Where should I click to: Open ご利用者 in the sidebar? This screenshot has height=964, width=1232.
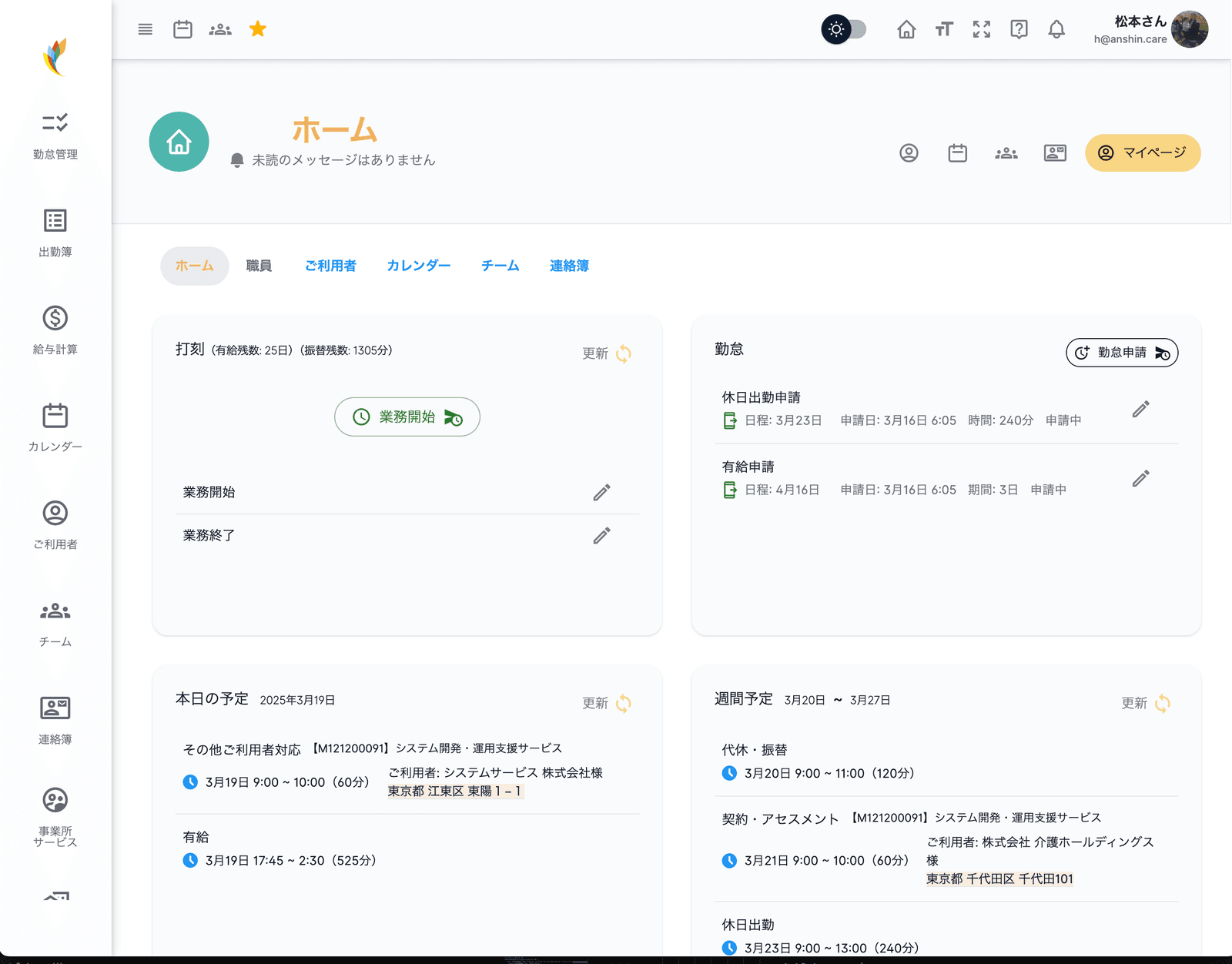pyautogui.click(x=55, y=526)
